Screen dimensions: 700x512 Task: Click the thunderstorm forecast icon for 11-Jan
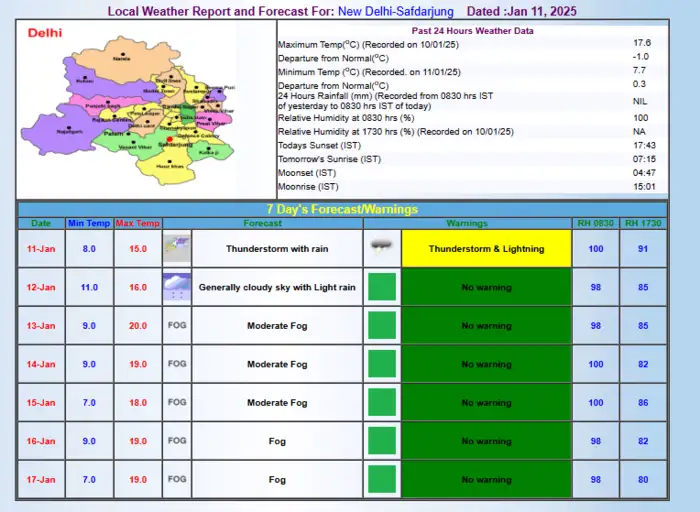click(x=177, y=248)
